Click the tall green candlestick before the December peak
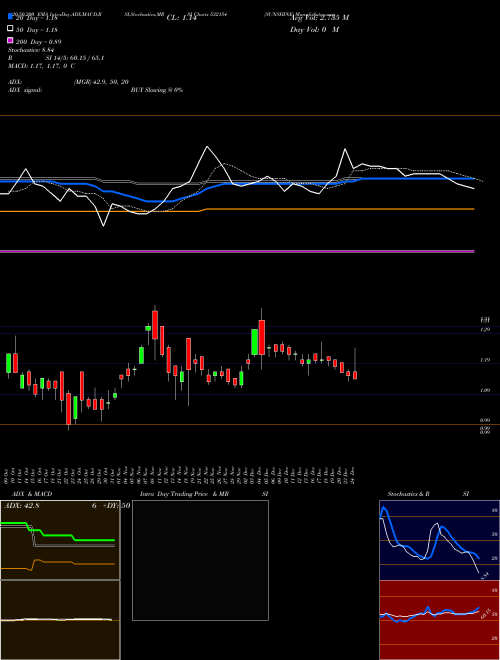 (255, 342)
